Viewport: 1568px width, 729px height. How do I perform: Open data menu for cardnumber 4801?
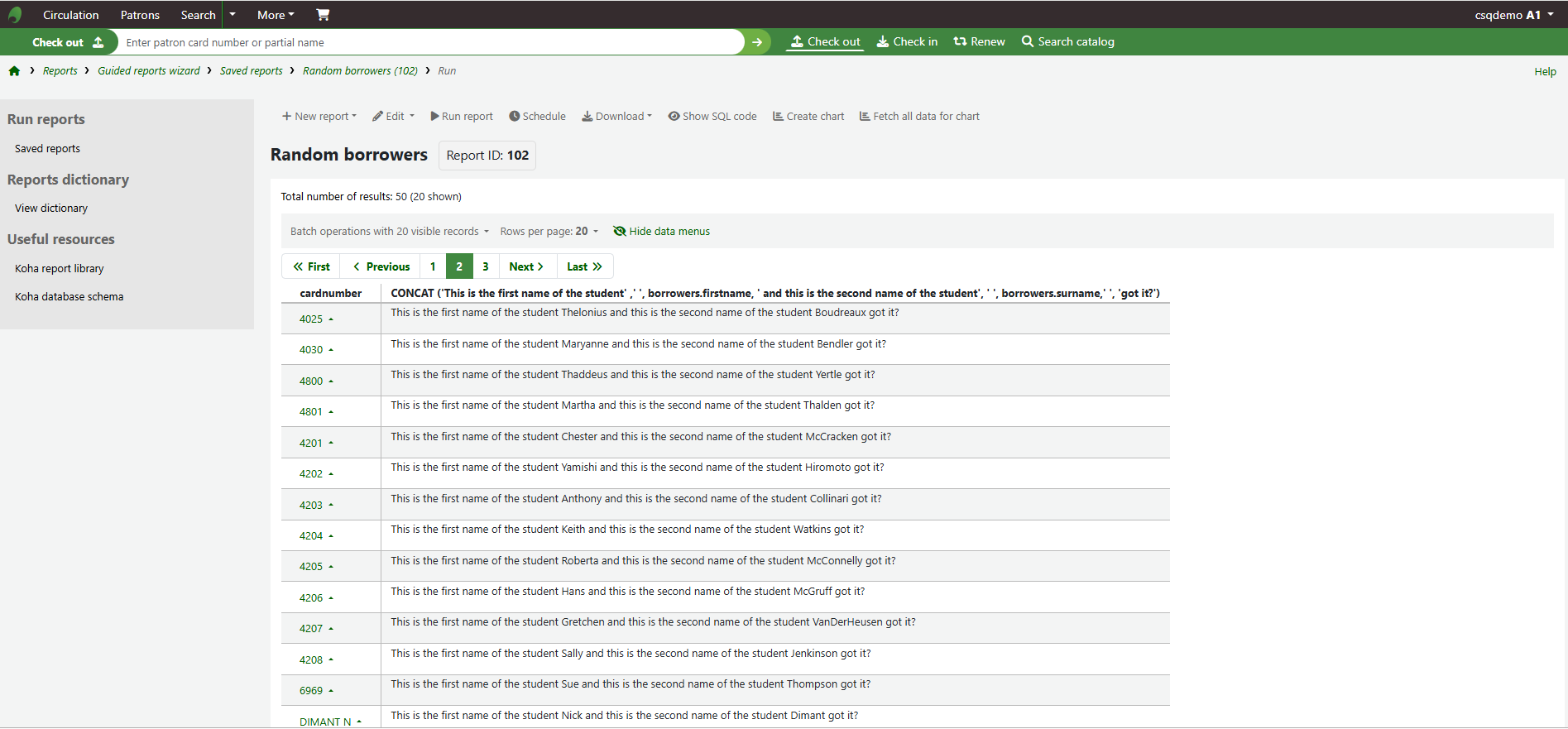[x=316, y=412]
